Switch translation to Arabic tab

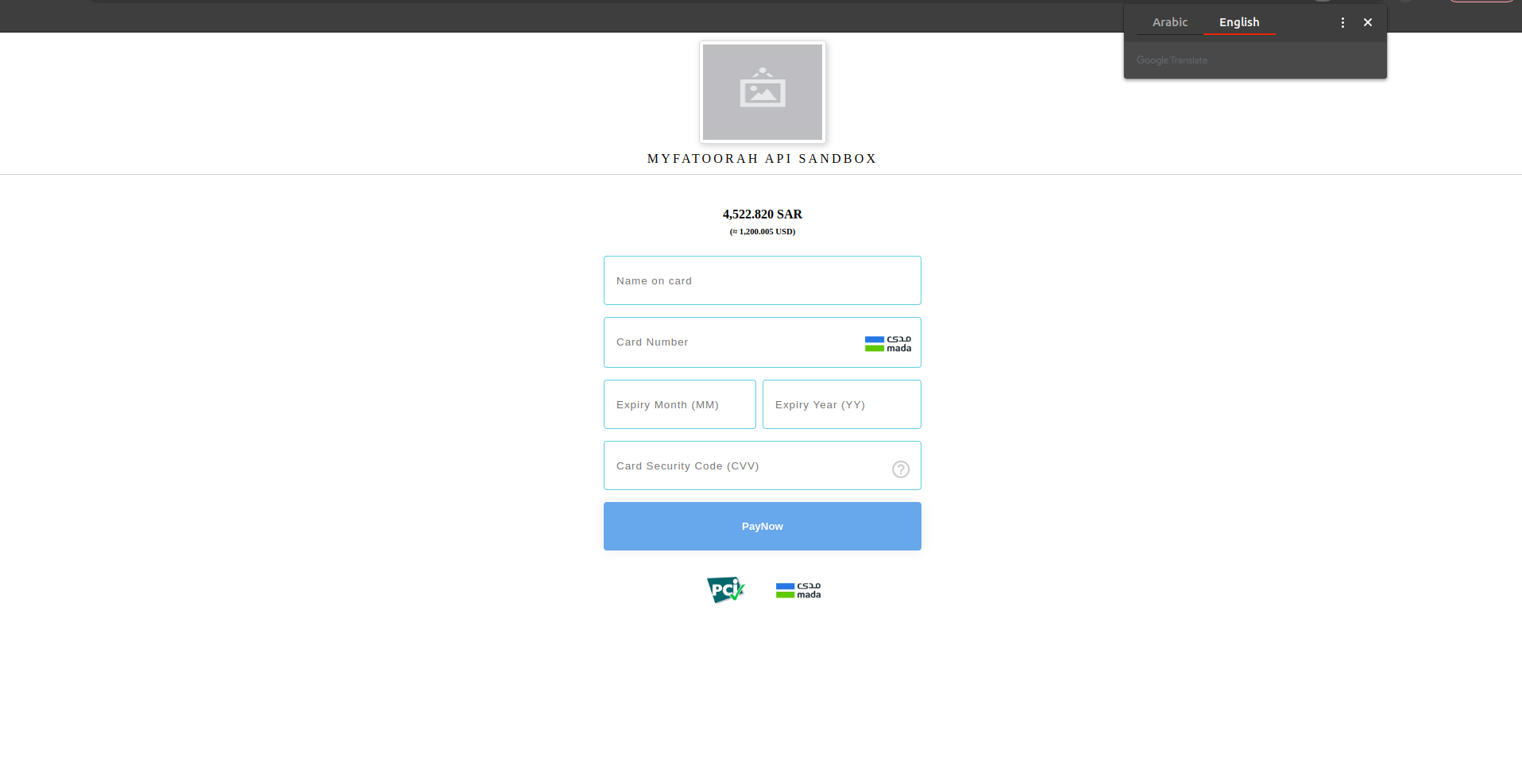tap(1169, 22)
